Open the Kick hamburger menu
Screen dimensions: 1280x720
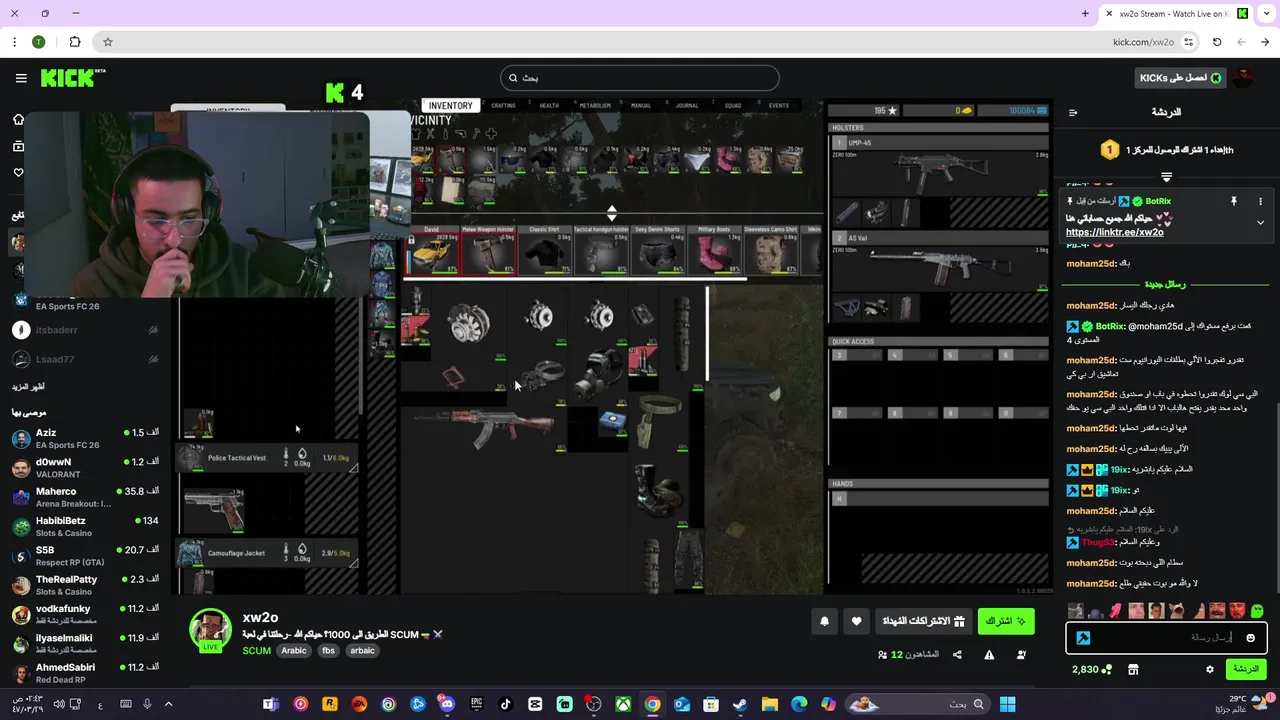click(x=21, y=78)
